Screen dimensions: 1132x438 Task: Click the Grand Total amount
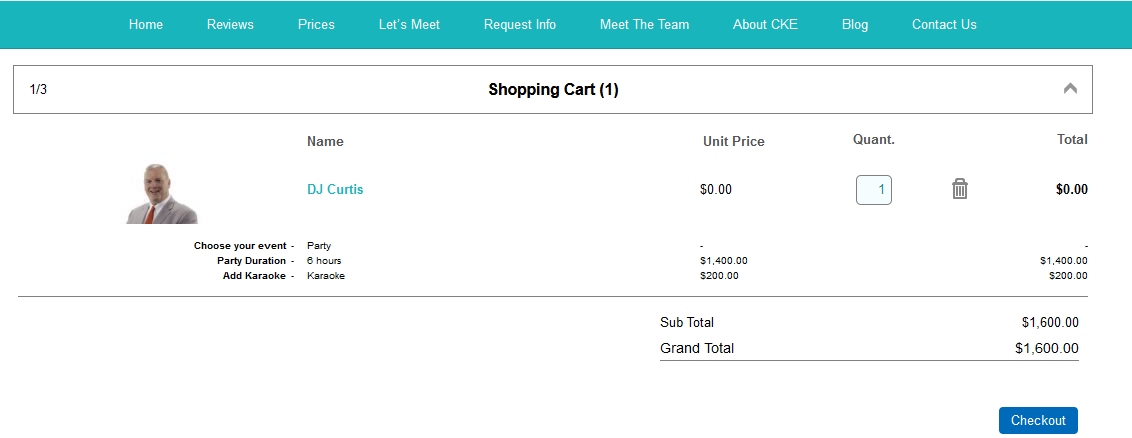pyautogui.click(x=1046, y=348)
